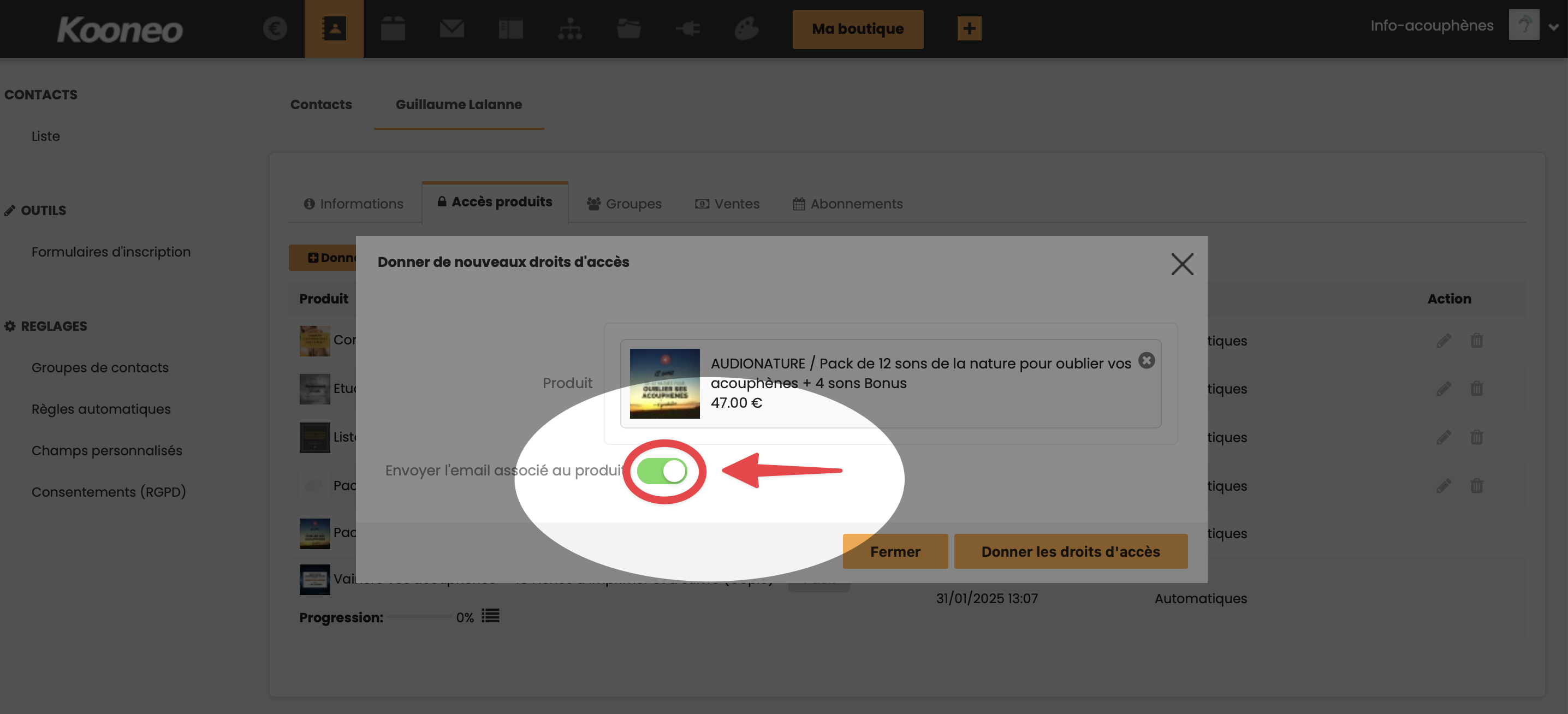The width and height of the screenshot is (1568, 714).
Task: Click the Produit column header
Action: pos(323,298)
